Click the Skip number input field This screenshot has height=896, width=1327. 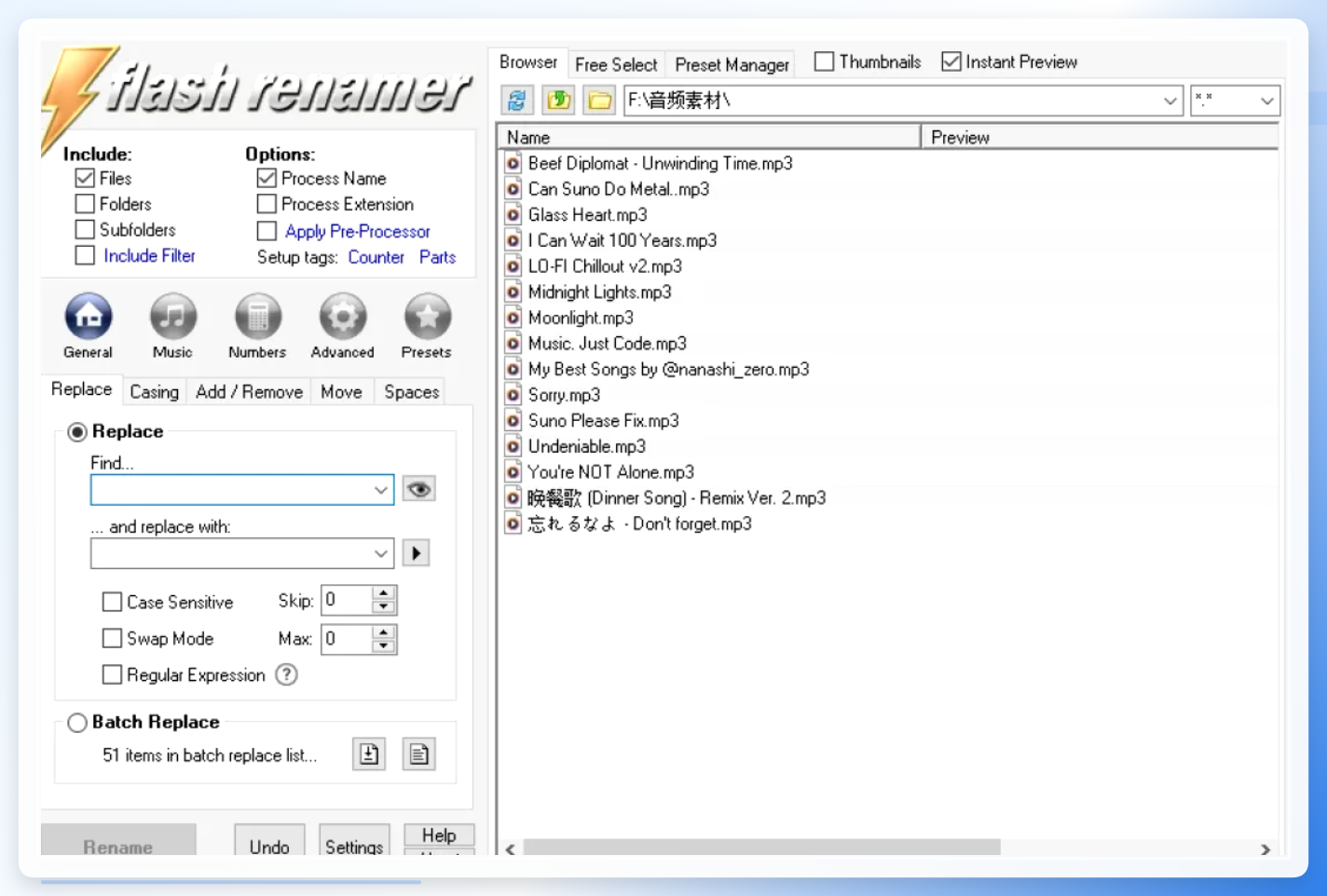tap(347, 601)
